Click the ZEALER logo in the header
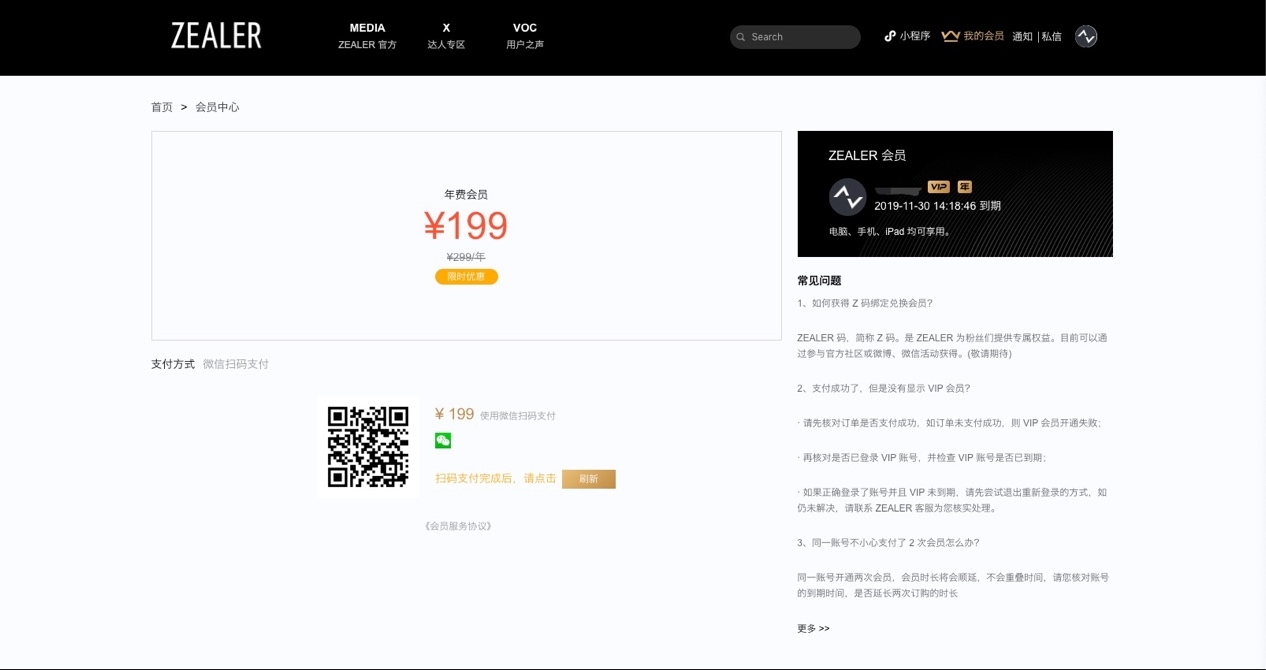 [214, 35]
